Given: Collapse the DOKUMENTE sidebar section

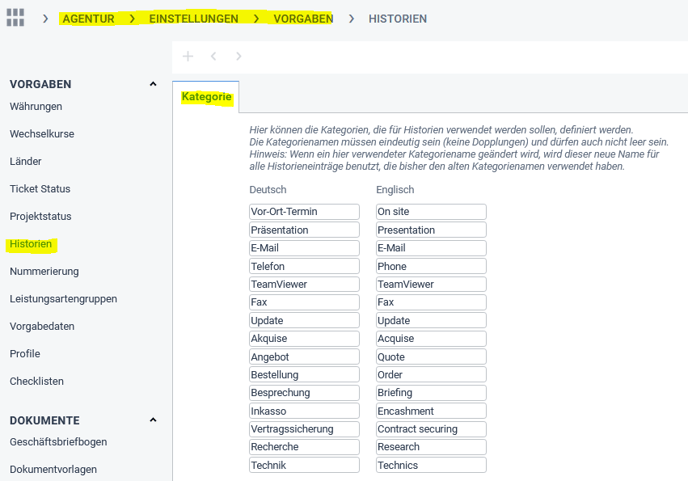Looking at the screenshot, I should 153,421.
